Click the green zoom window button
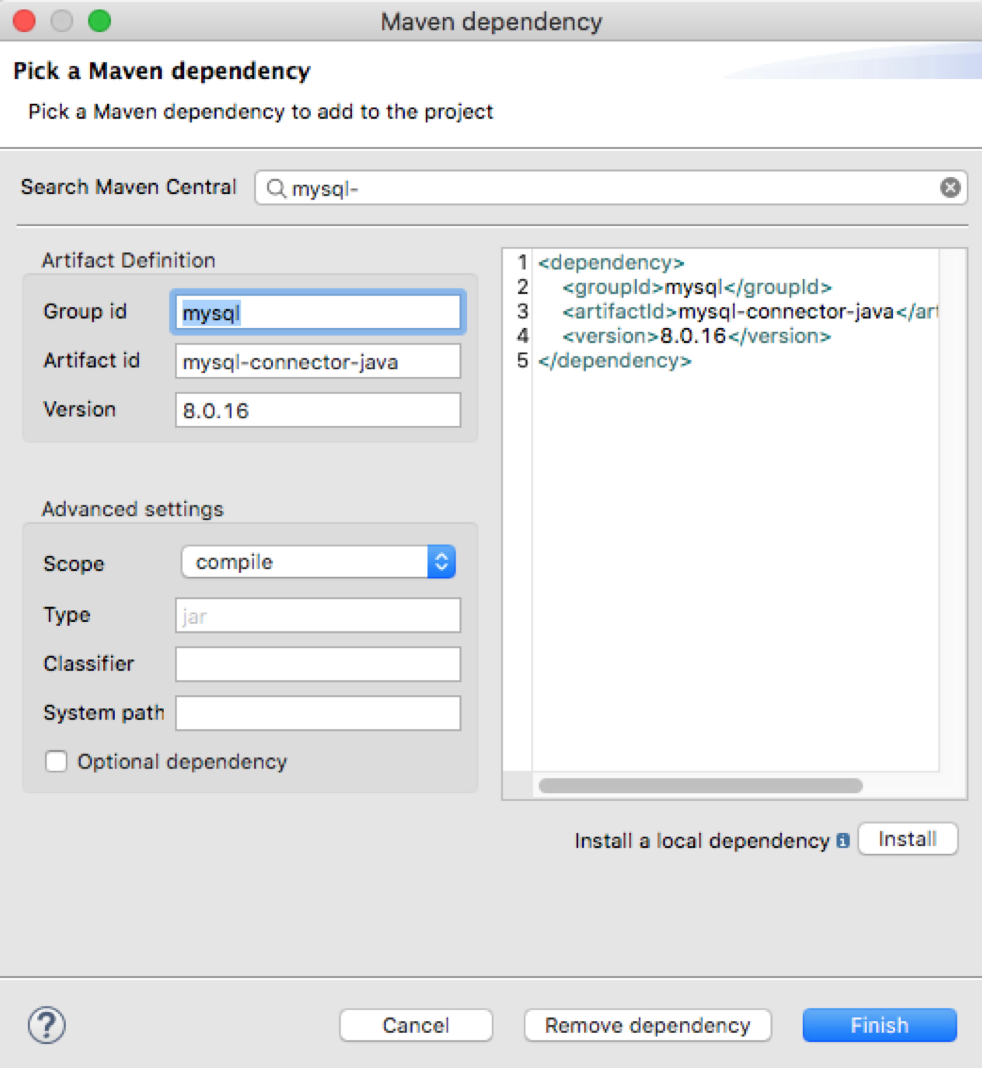Image resolution: width=982 pixels, height=1068 pixels. click(x=99, y=21)
